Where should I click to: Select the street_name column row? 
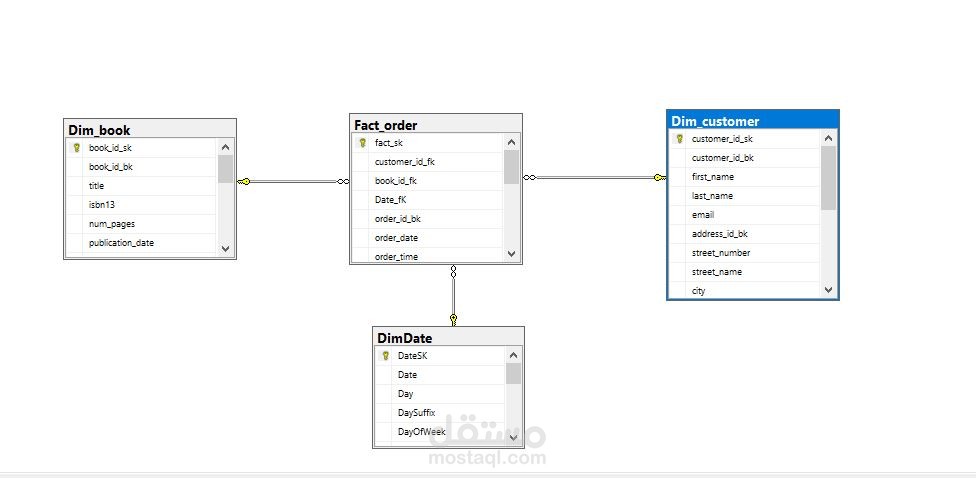[744, 272]
